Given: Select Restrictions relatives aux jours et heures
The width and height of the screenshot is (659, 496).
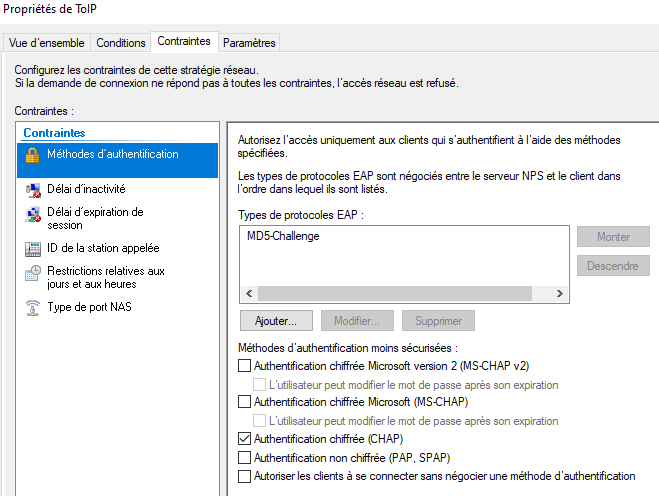Looking at the screenshot, I should pyautogui.click(x=117, y=277).
